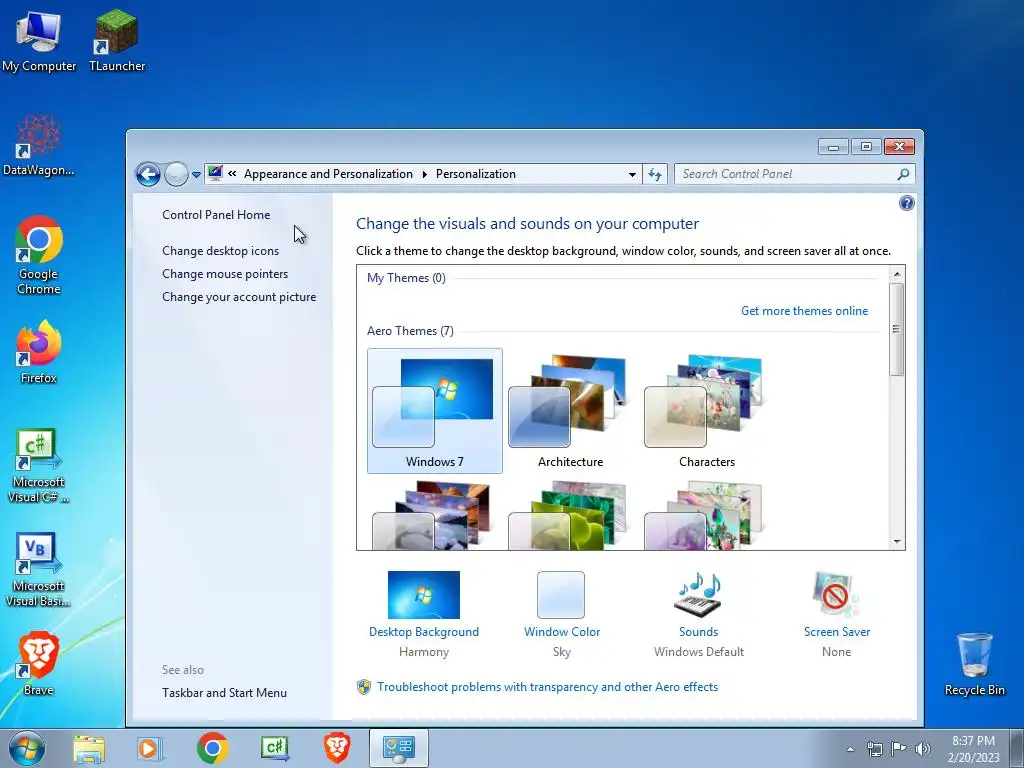The height and width of the screenshot is (768, 1024).
Task: Open Windows Explorer from the taskbar
Action: pyautogui.click(x=89, y=748)
